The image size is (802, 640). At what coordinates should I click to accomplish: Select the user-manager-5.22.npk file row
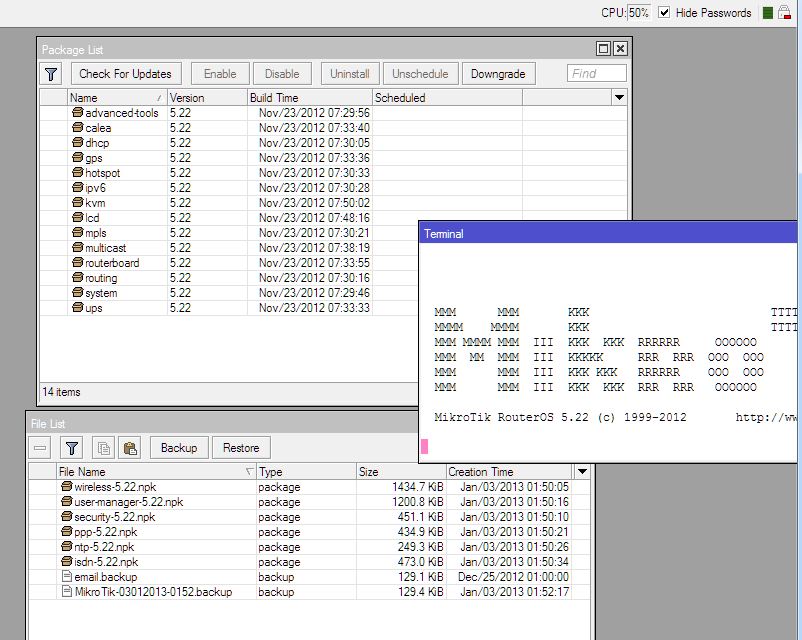(x=309, y=502)
